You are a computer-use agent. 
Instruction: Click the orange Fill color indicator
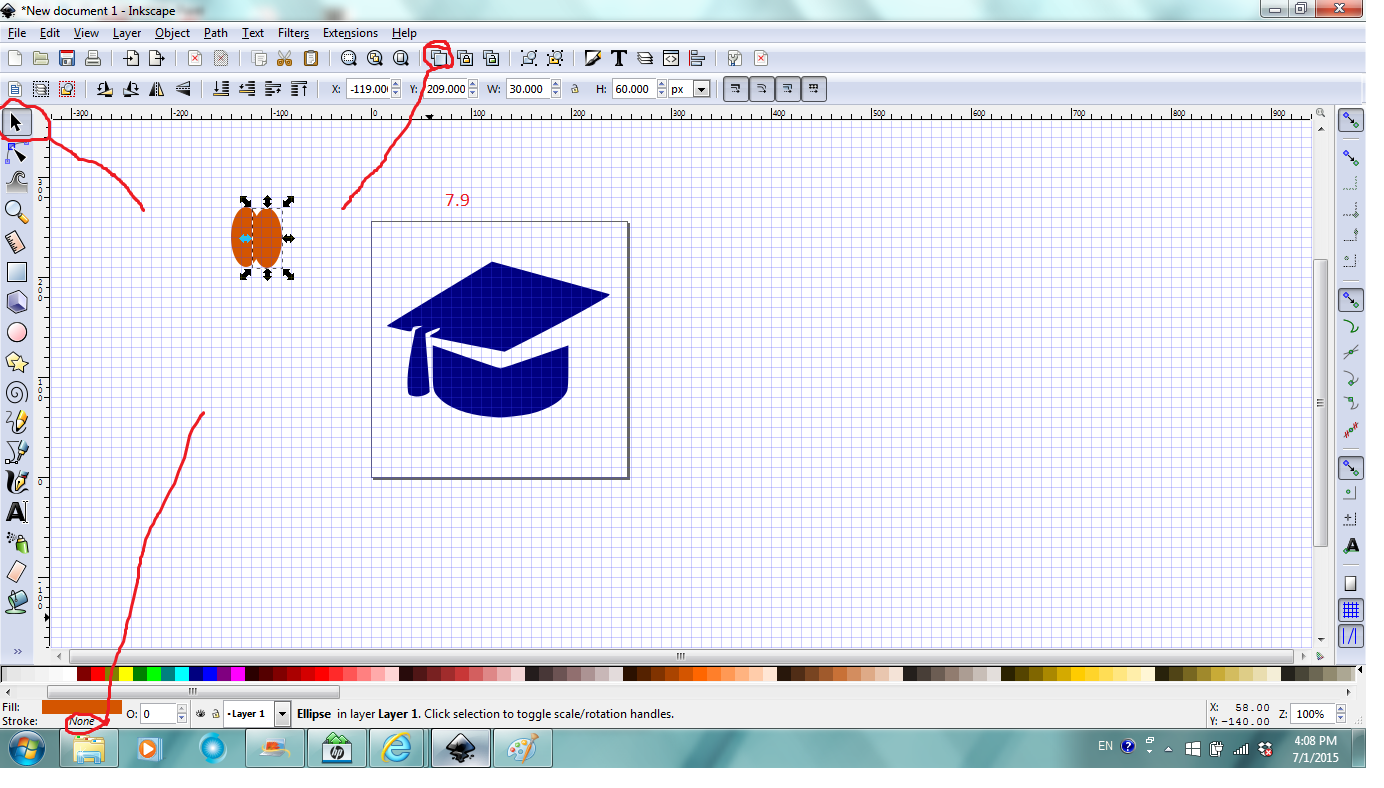point(82,707)
